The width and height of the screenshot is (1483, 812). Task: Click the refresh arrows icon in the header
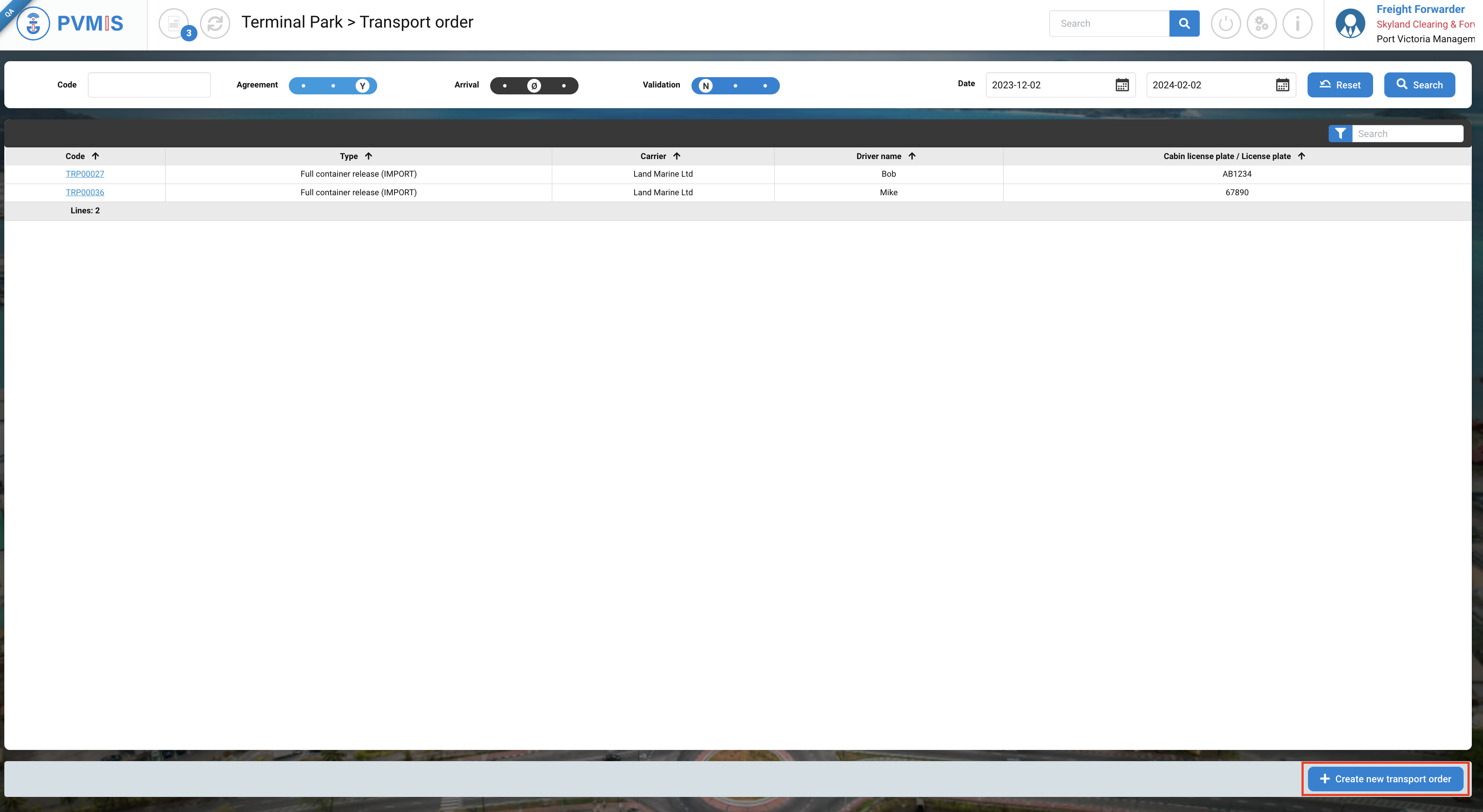point(215,24)
